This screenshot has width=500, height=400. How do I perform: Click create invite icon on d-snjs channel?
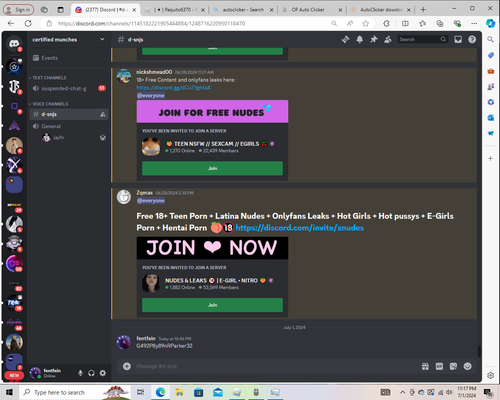103,114
